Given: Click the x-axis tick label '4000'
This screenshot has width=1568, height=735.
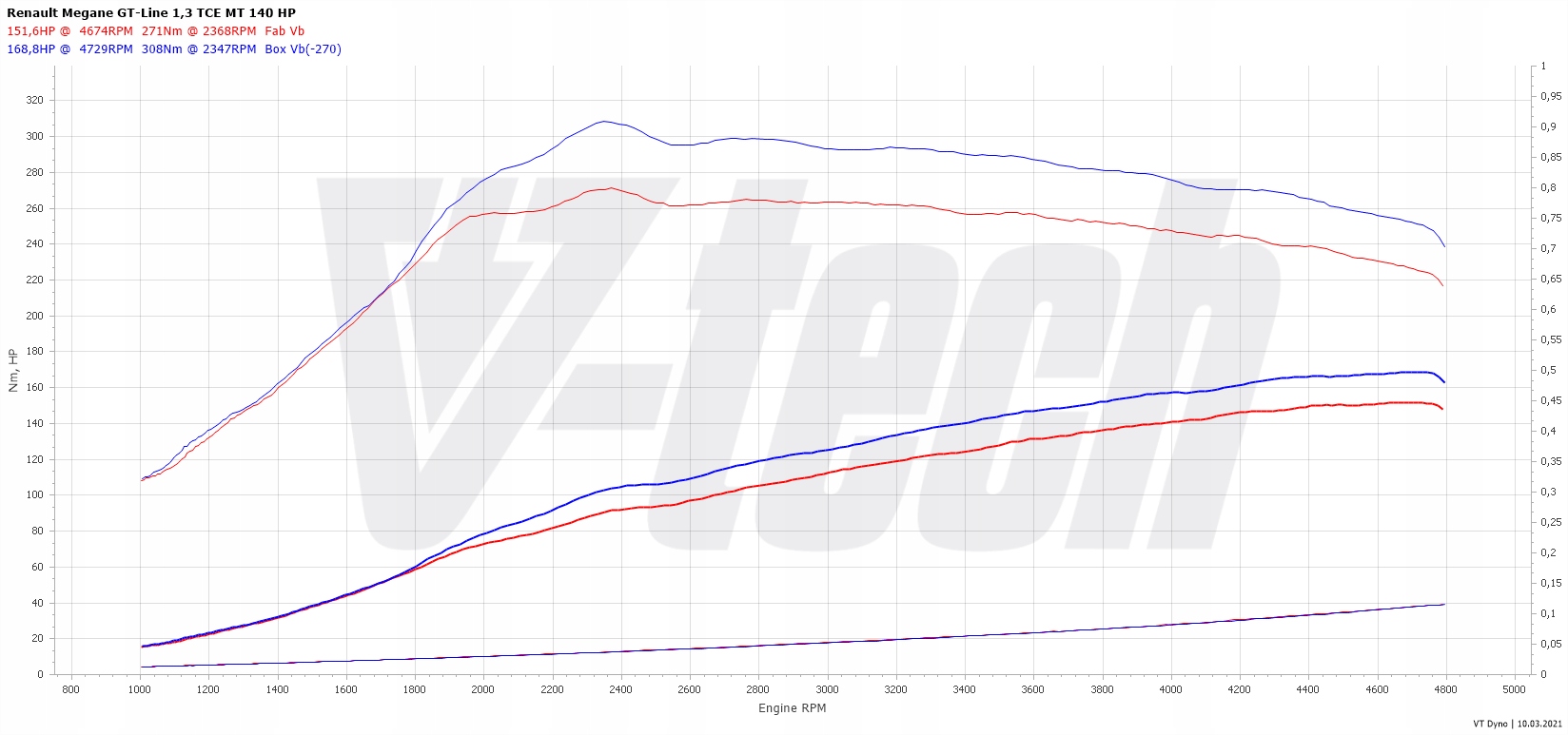Looking at the screenshot, I should [x=1171, y=690].
